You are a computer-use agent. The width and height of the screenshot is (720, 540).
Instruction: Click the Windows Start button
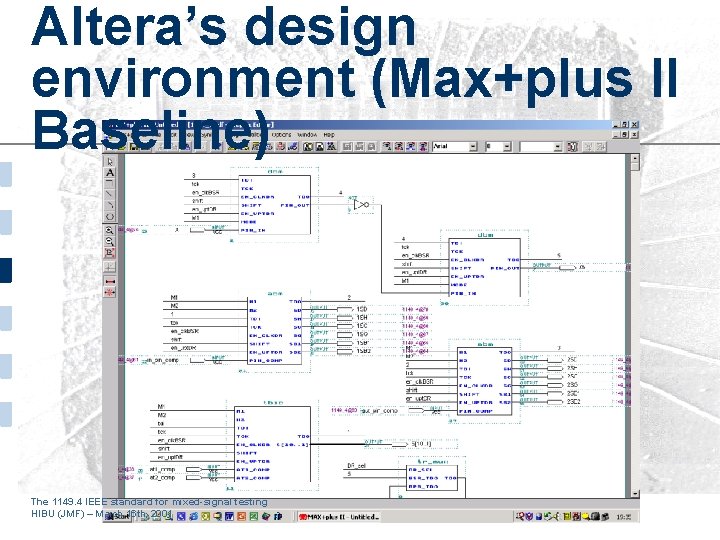[x=118, y=517]
